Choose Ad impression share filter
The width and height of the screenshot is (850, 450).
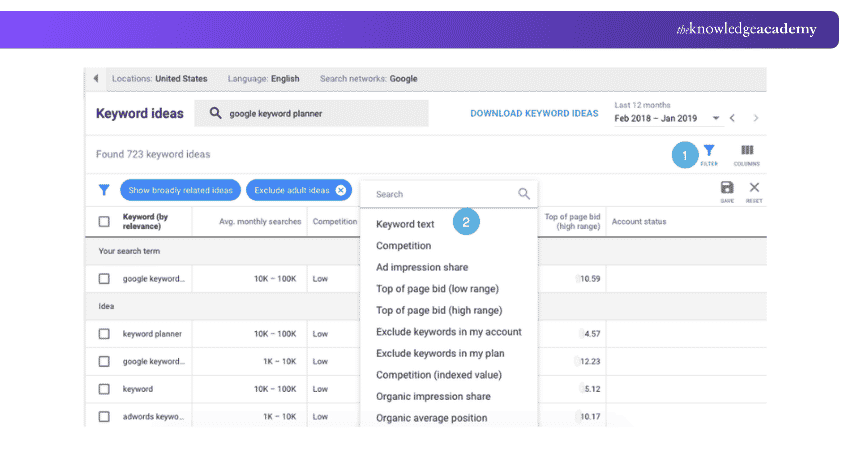(422, 267)
